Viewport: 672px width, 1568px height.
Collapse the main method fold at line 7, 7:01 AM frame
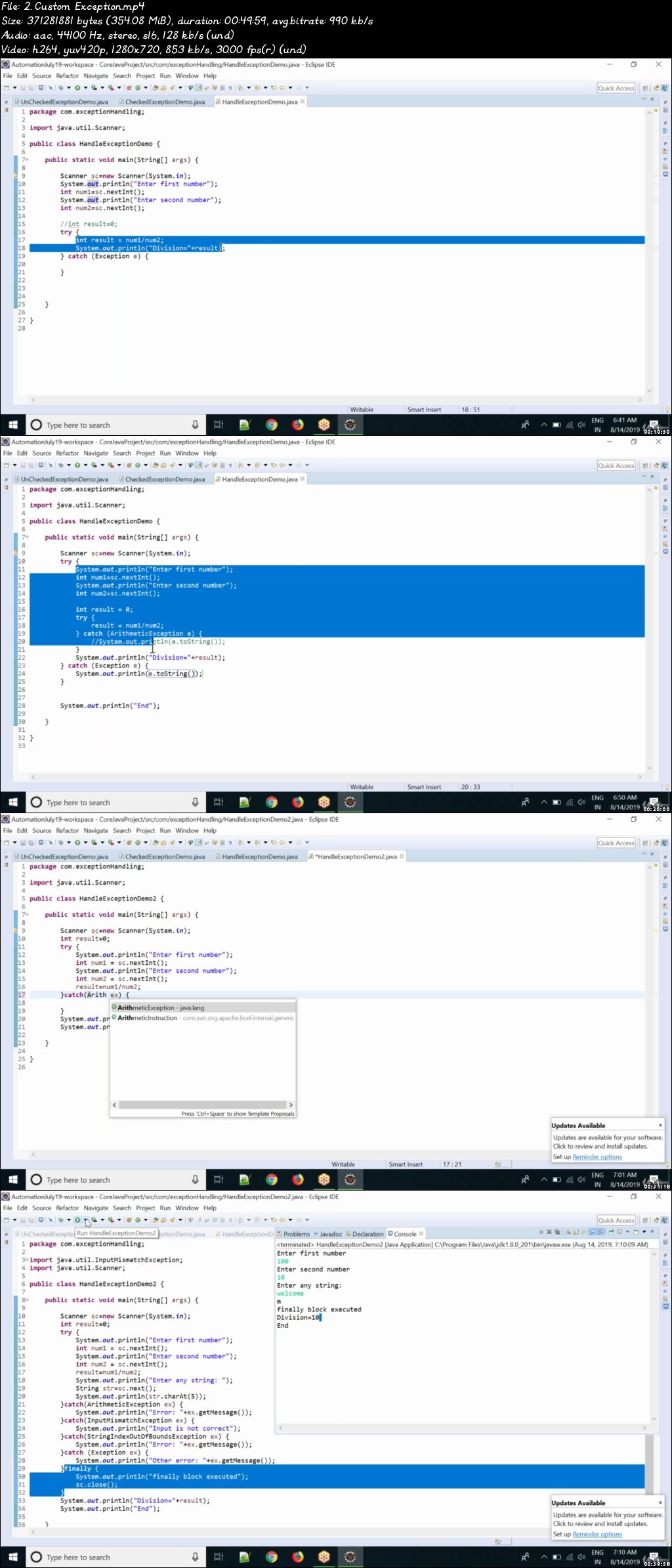26,914
